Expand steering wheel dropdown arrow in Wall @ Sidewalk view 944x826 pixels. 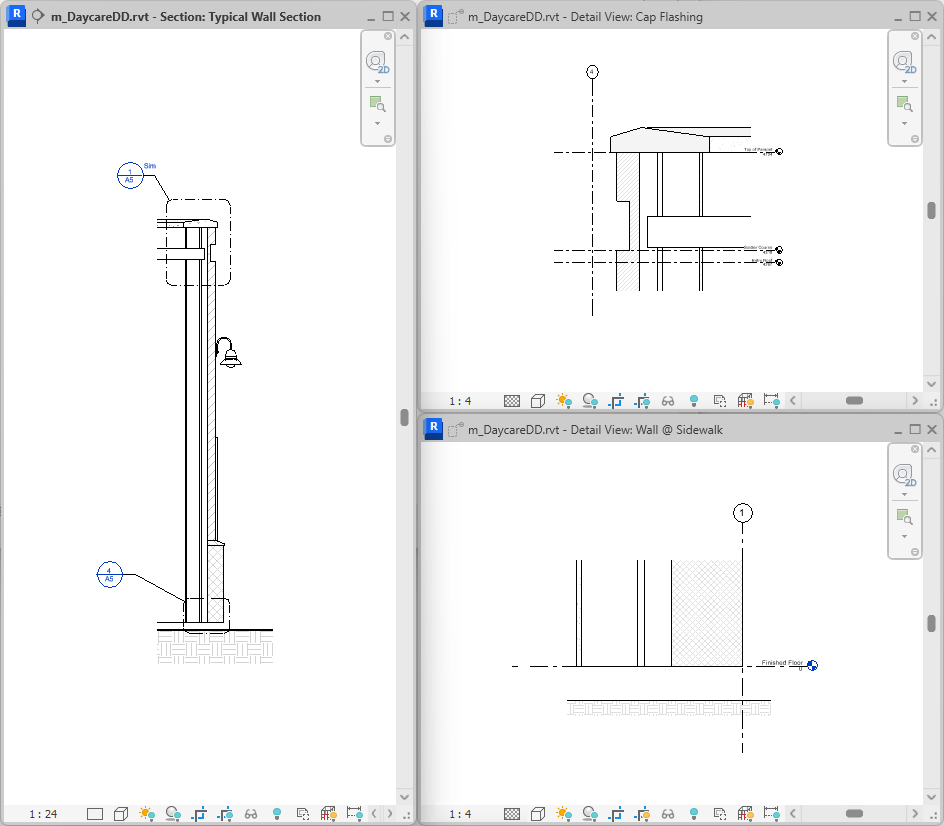point(904,495)
